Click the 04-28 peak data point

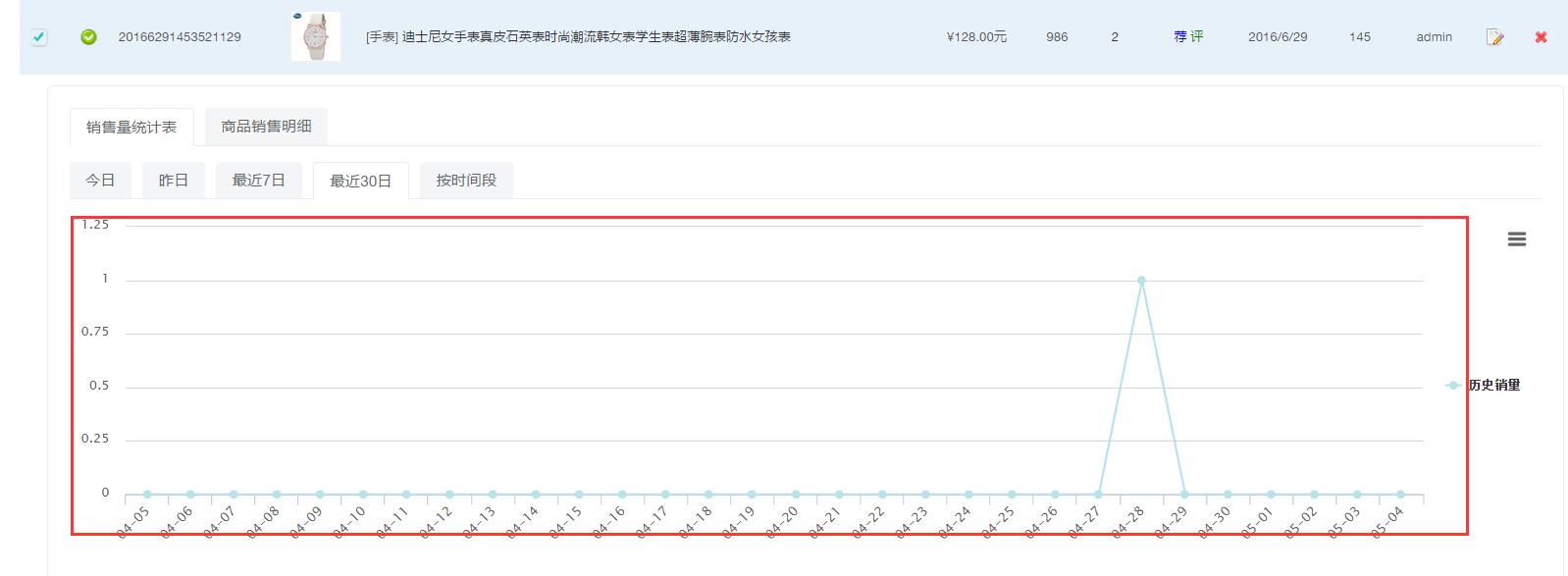pyautogui.click(x=1141, y=281)
